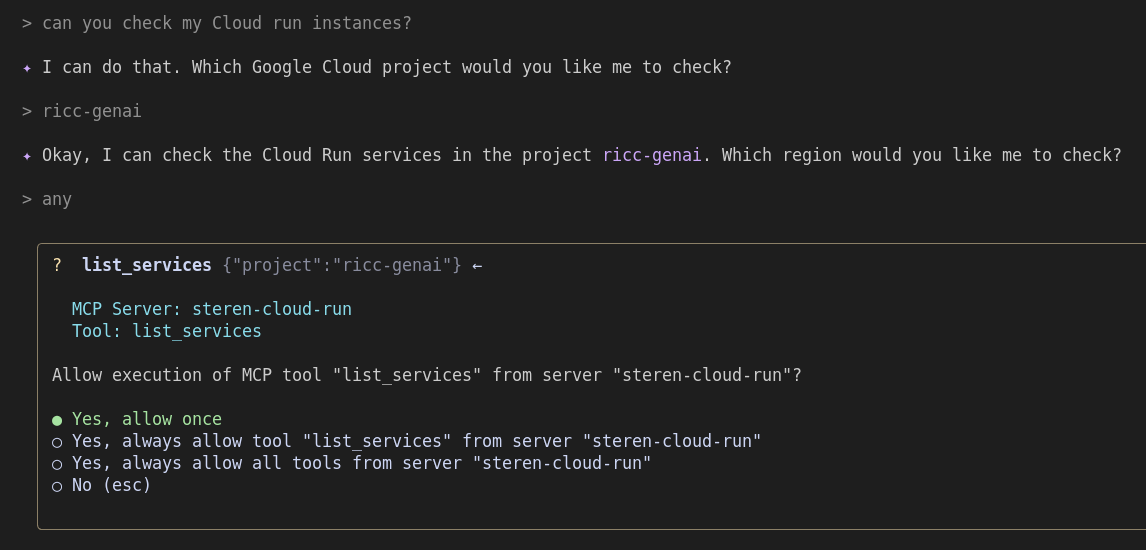Click the "can you check my Cloud run instances?" message

coord(226,23)
